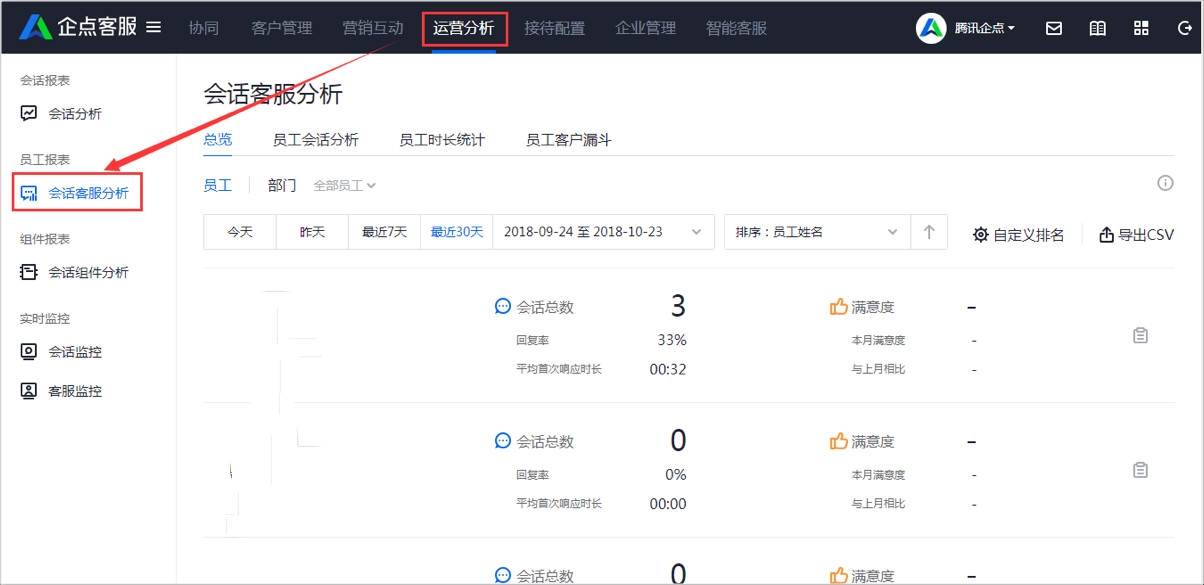
Task: Click the 企点客服 logo icon
Action: [35, 28]
